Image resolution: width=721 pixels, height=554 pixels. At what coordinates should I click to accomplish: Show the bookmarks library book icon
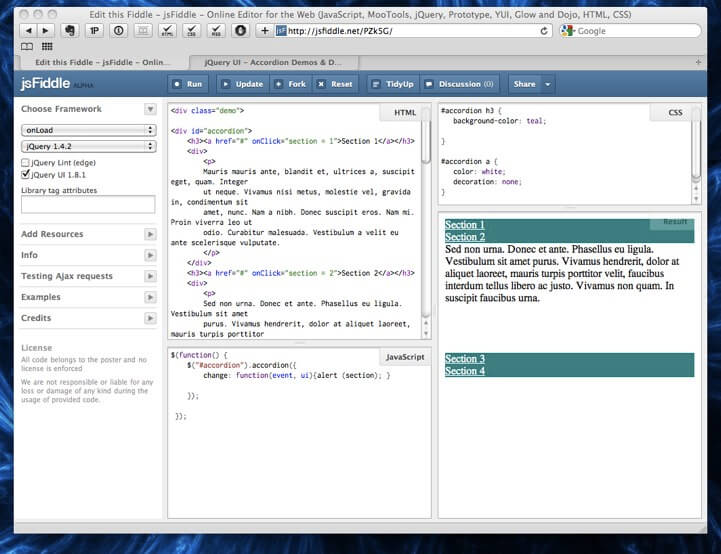pyautogui.click(x=27, y=46)
